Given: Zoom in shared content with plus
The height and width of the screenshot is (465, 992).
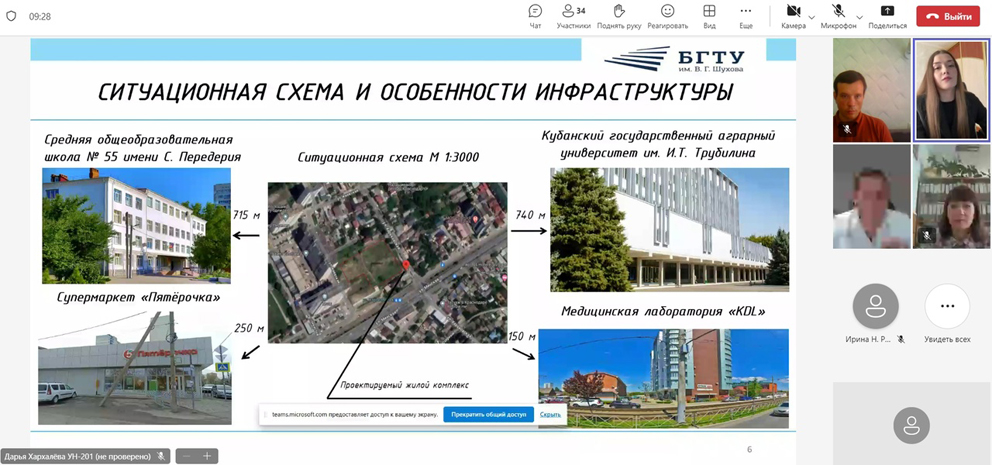Looking at the screenshot, I should pos(206,456).
